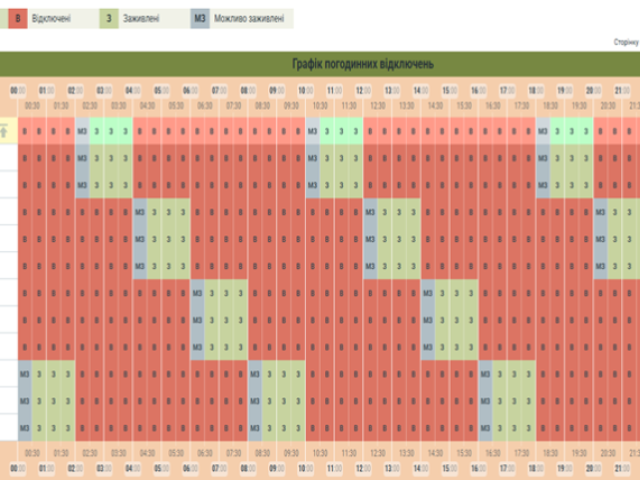Click the 'Заживлені' legend label
Screen dimensions: 640x480
[147, 18]
